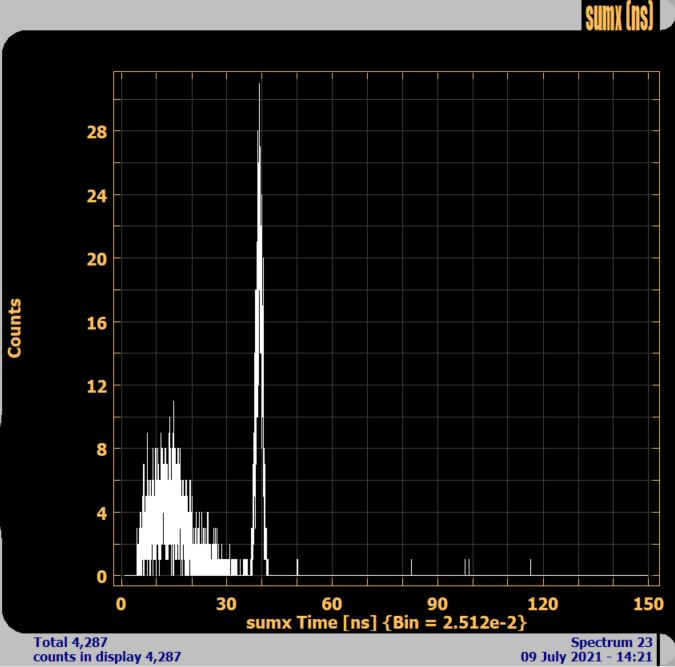Image resolution: width=675 pixels, height=667 pixels.
Task: Click the 4 tick on the y-axis
Action: [x=100, y=513]
